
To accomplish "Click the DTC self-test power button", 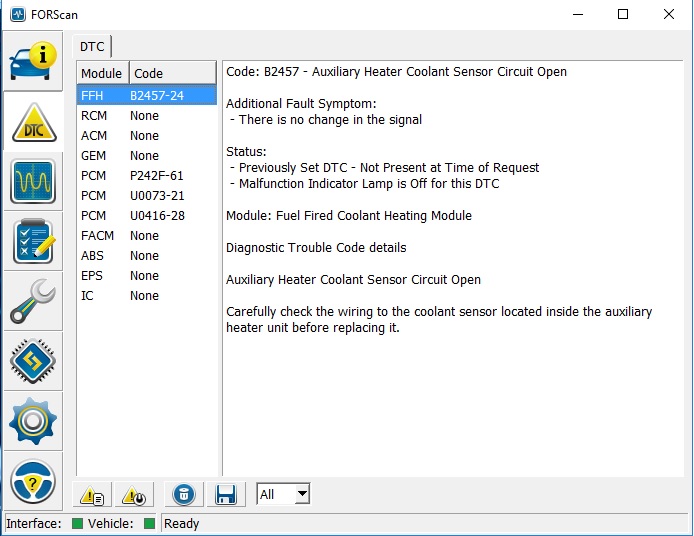I will [x=134, y=494].
